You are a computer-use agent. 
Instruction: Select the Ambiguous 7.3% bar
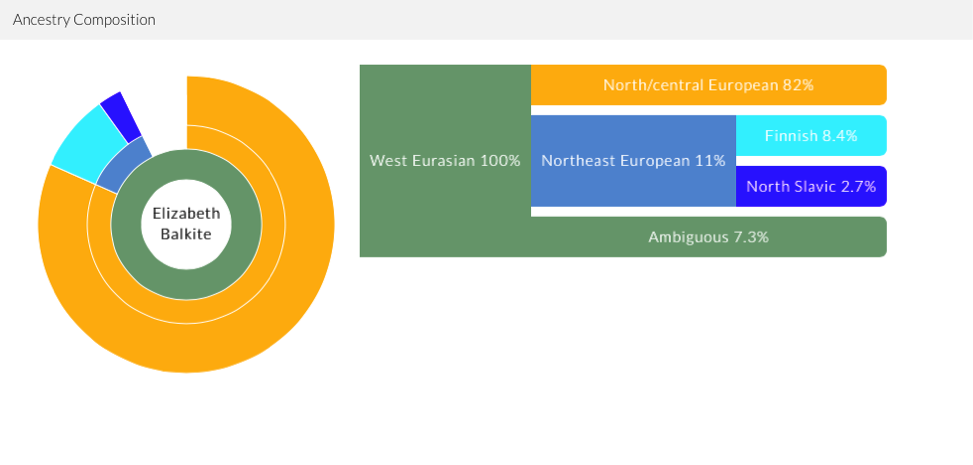coord(708,237)
